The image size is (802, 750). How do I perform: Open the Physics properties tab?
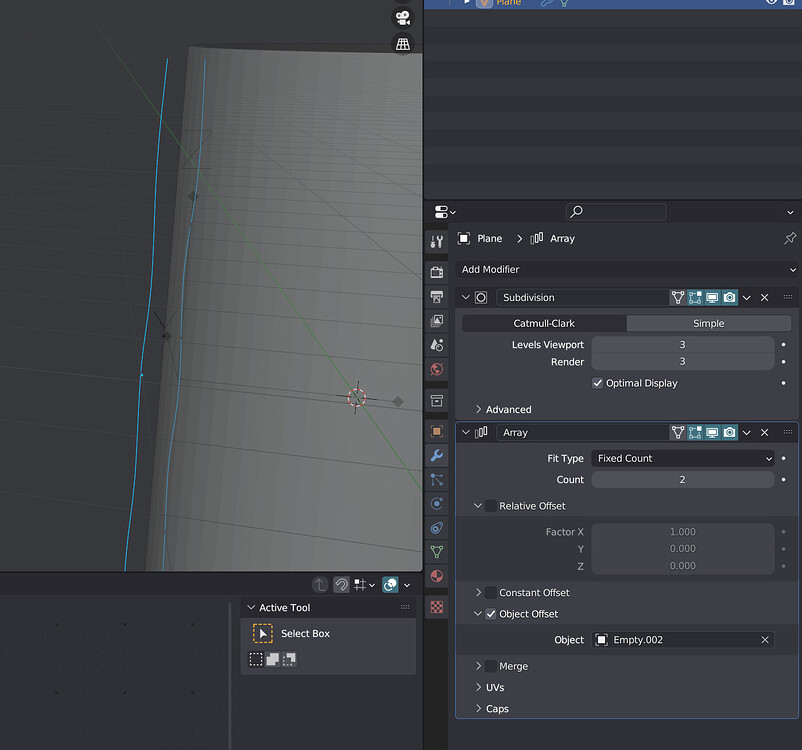coord(436,503)
